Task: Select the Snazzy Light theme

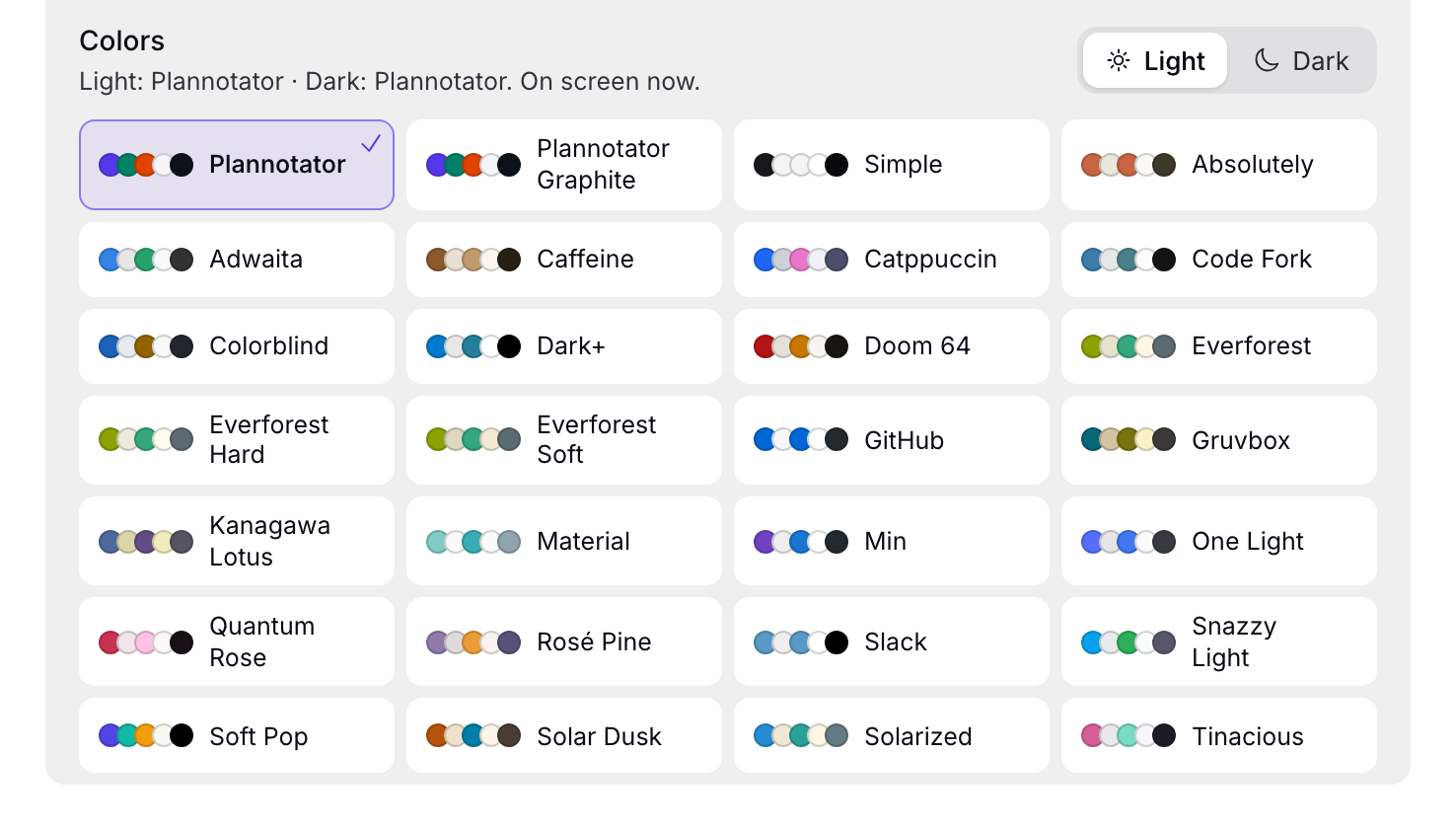Action: pos(1219,642)
